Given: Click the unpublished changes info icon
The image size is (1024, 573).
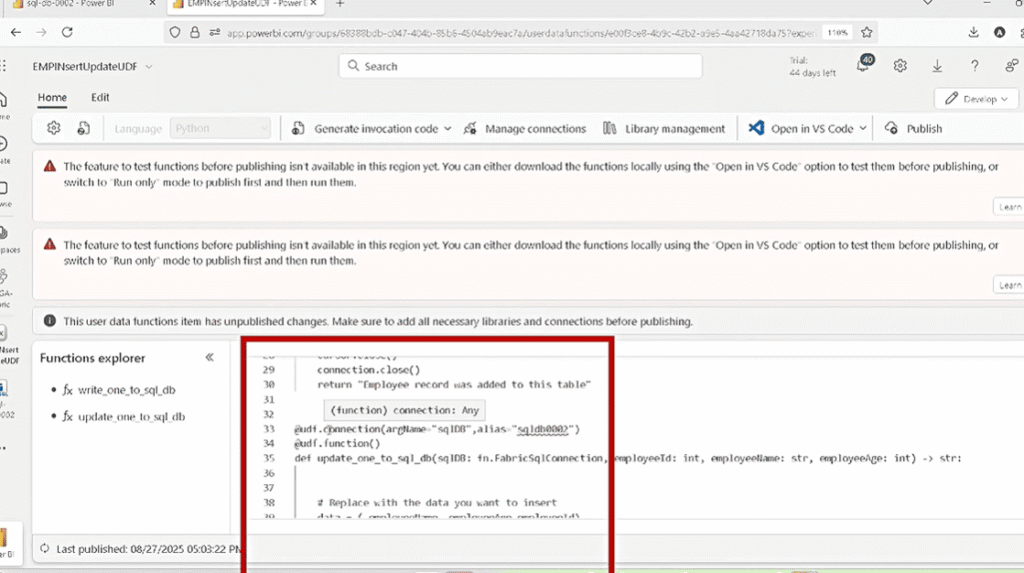Looking at the screenshot, I should [x=50, y=321].
